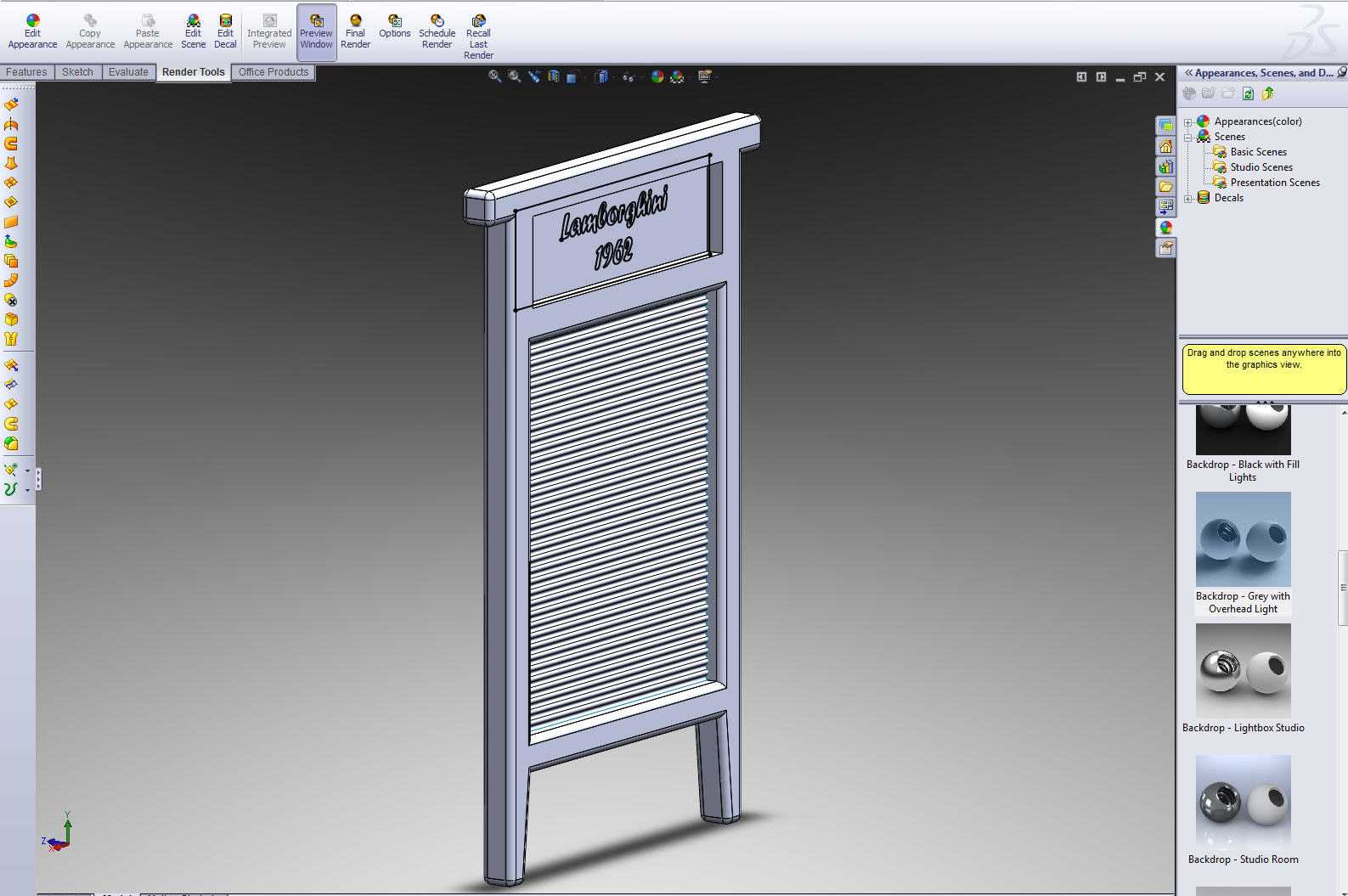Expand the Decals tree node
1348x896 pixels.
pyautogui.click(x=1188, y=199)
